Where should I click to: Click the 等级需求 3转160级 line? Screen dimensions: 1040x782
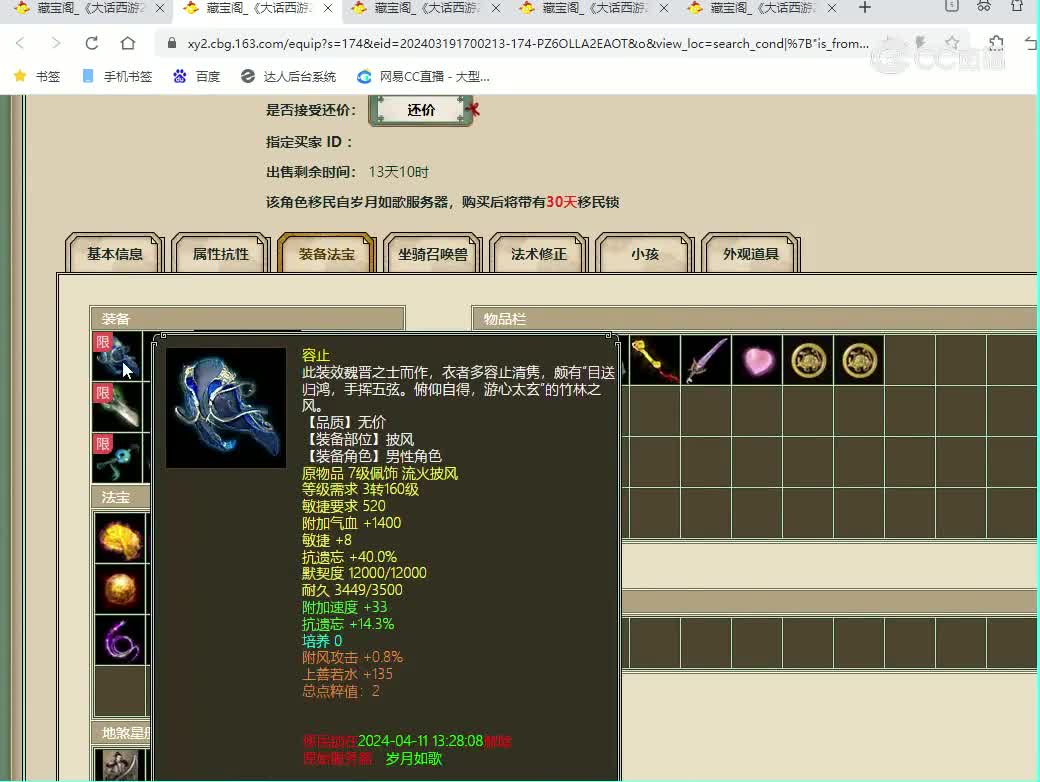pyautogui.click(x=360, y=489)
